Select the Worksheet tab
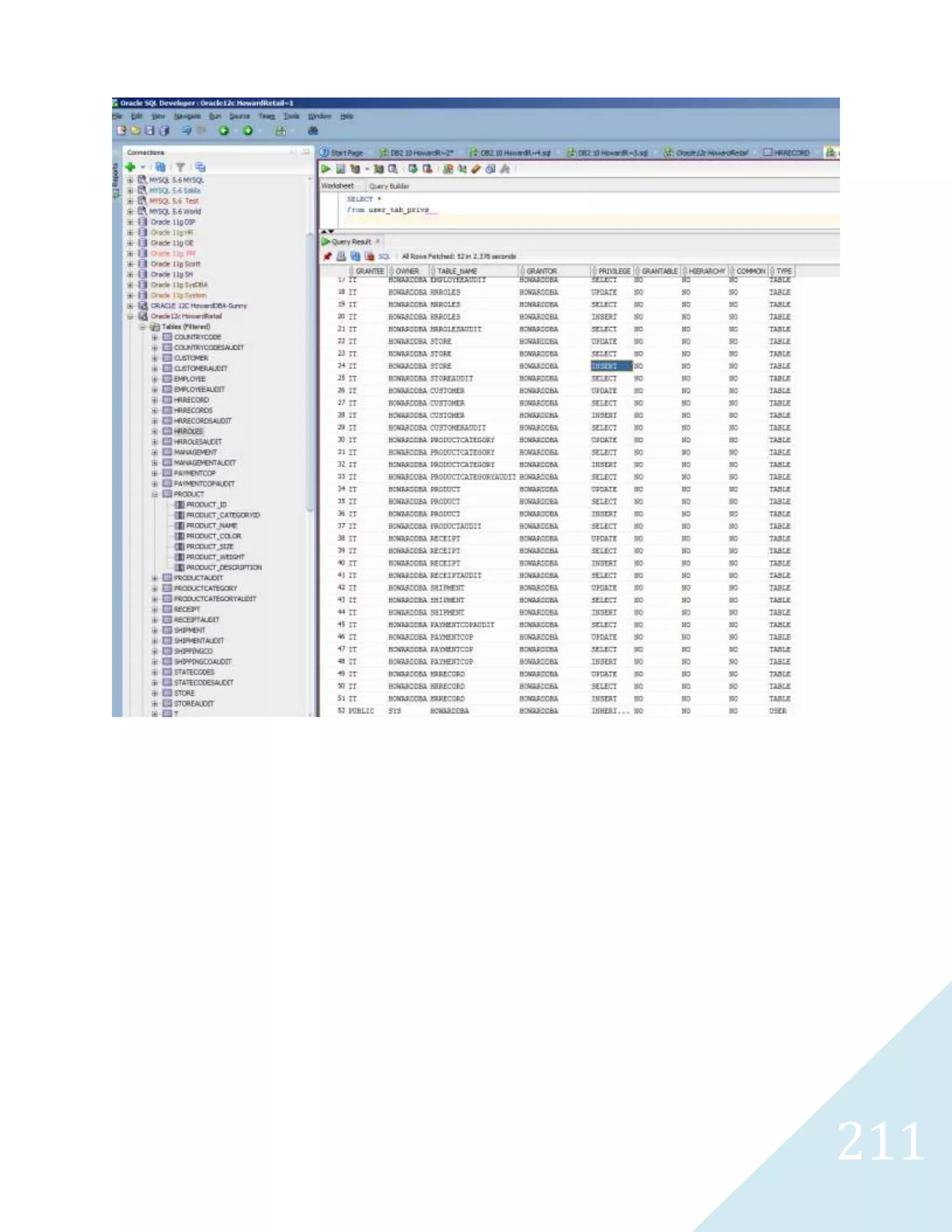 (x=337, y=185)
